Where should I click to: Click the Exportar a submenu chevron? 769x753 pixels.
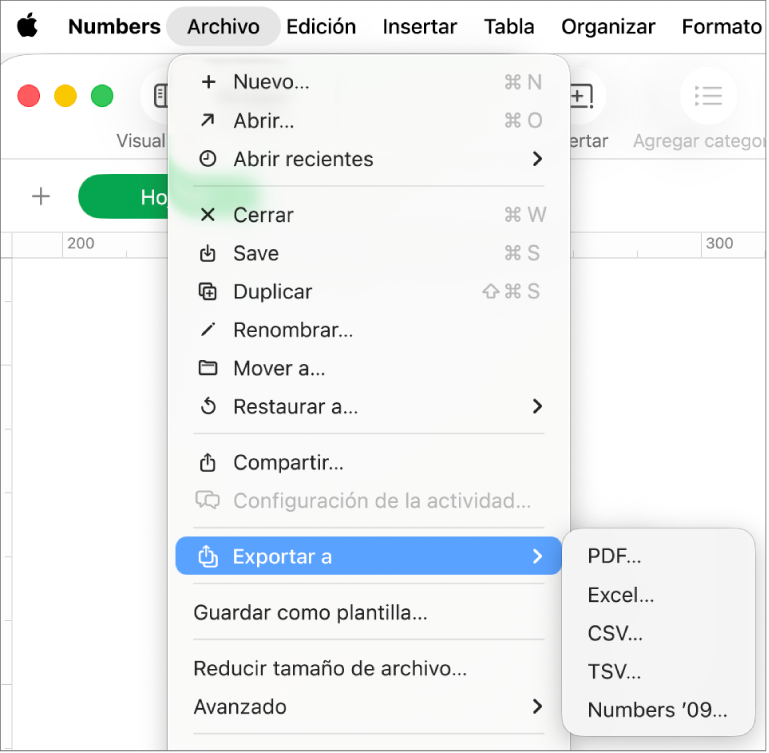click(x=538, y=556)
